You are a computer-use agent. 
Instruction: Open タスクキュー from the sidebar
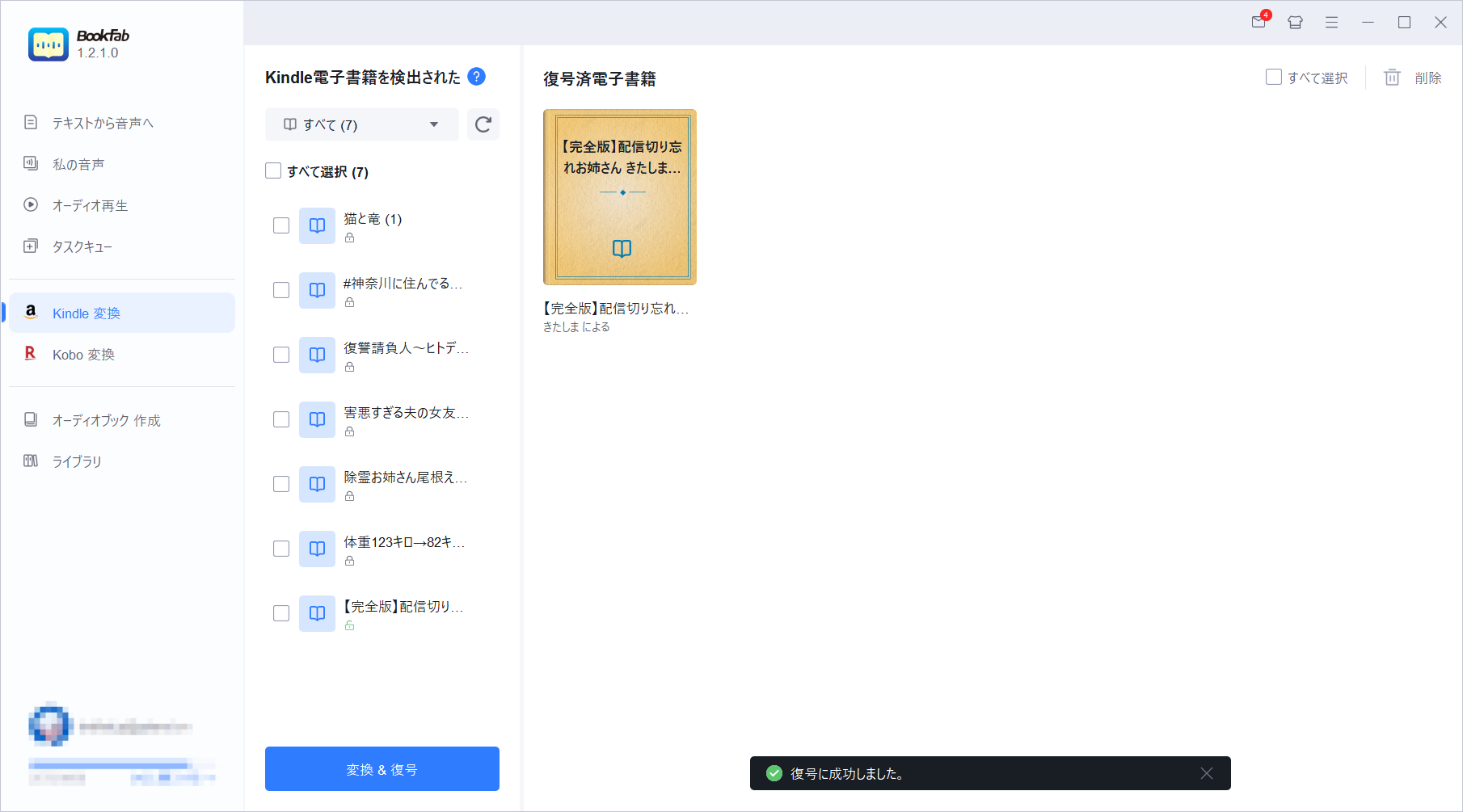click(81, 246)
